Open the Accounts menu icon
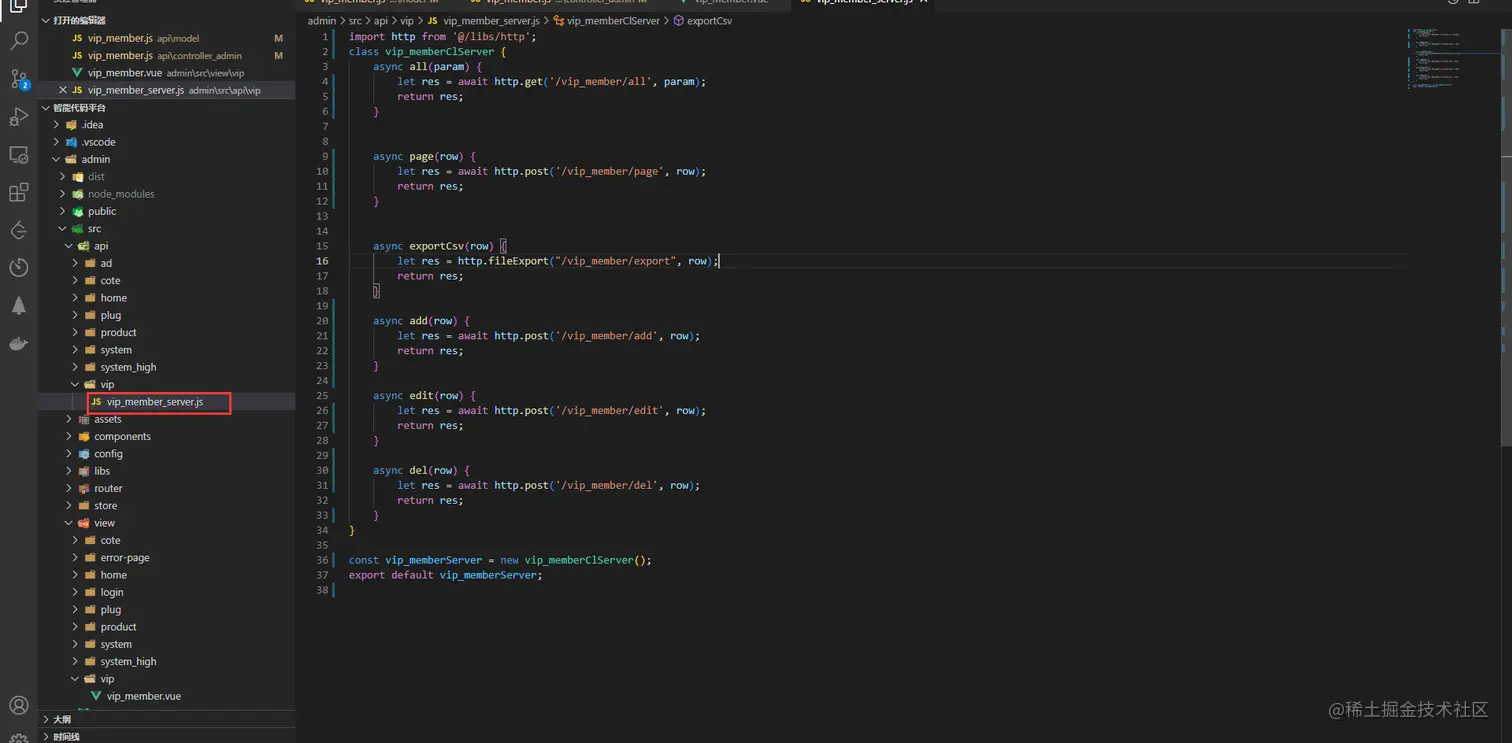This screenshot has height=743, width=1512. click(x=18, y=706)
